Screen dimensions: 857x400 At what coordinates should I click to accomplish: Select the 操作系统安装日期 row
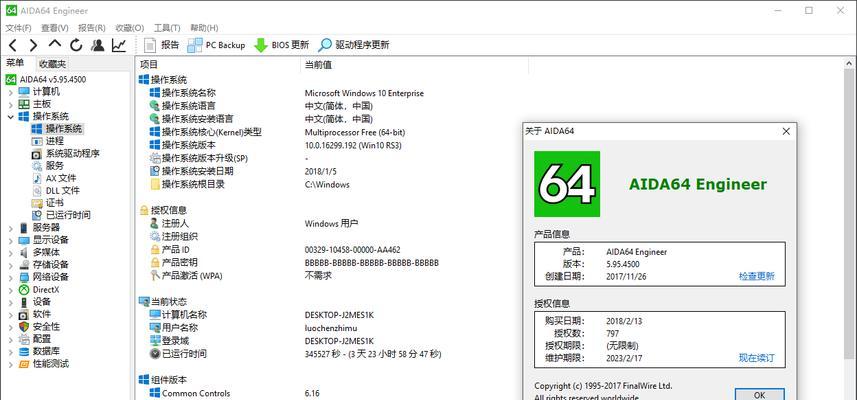point(192,171)
